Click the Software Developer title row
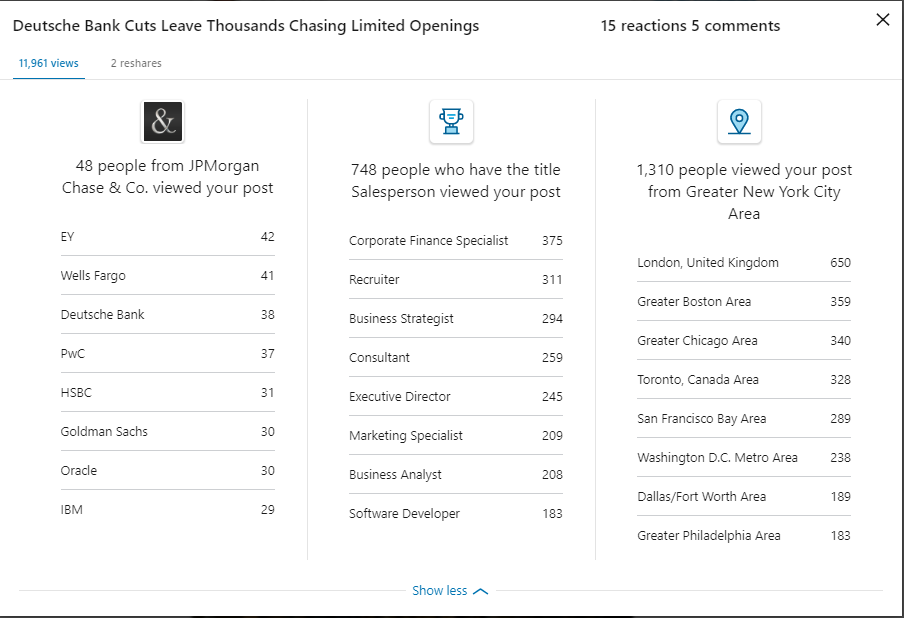This screenshot has height=618, width=904. [x=455, y=514]
